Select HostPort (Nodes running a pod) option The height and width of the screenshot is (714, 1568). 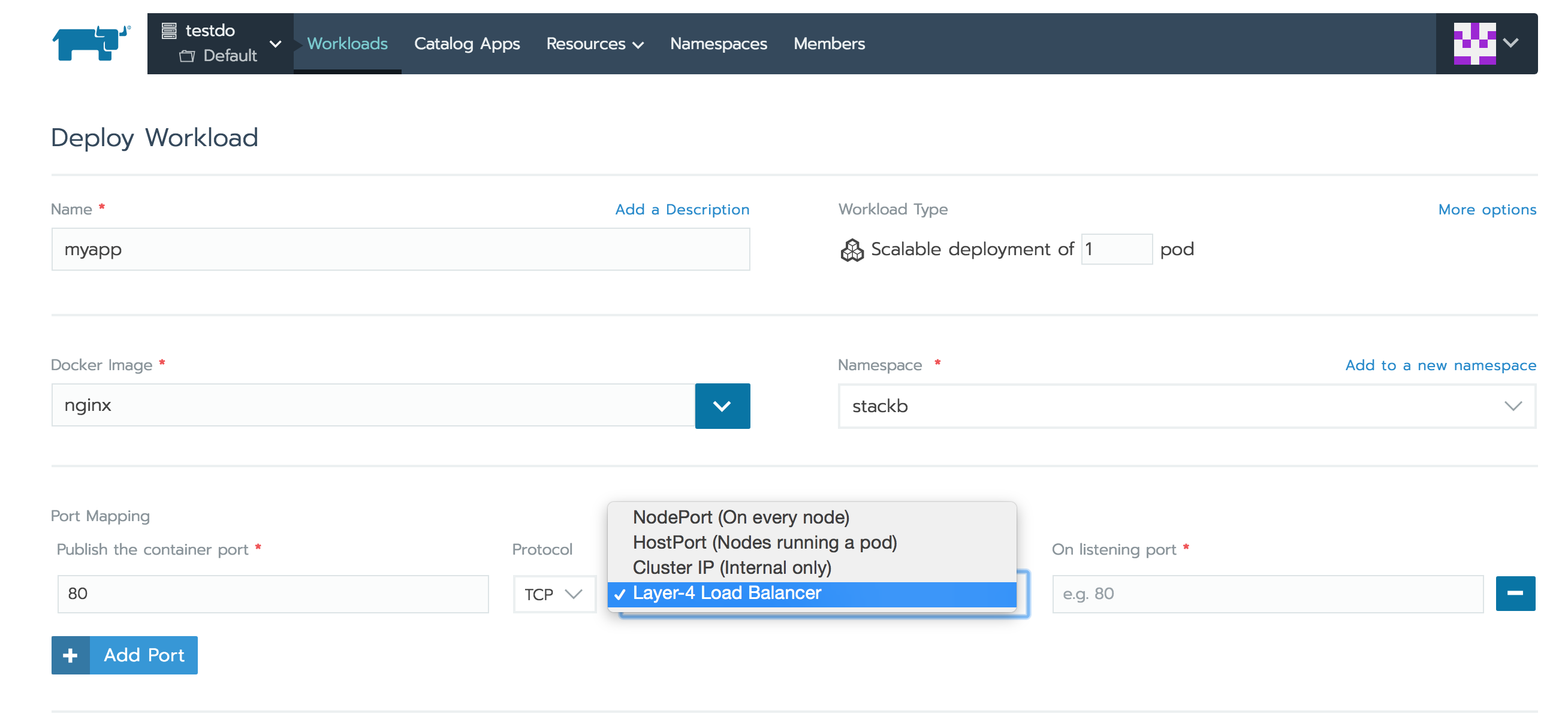coord(764,542)
